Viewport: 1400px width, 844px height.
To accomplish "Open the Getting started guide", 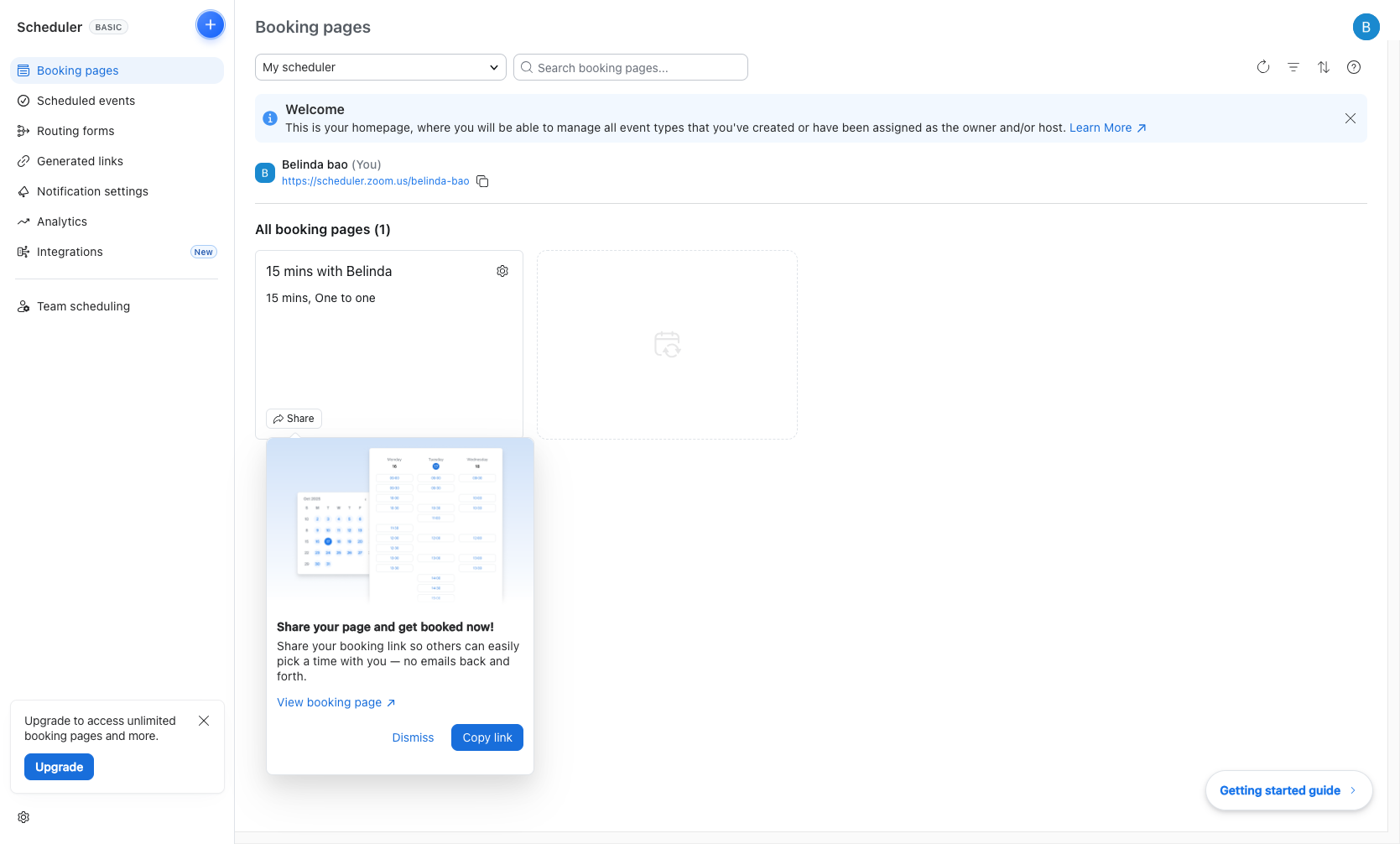I will click(1288, 790).
